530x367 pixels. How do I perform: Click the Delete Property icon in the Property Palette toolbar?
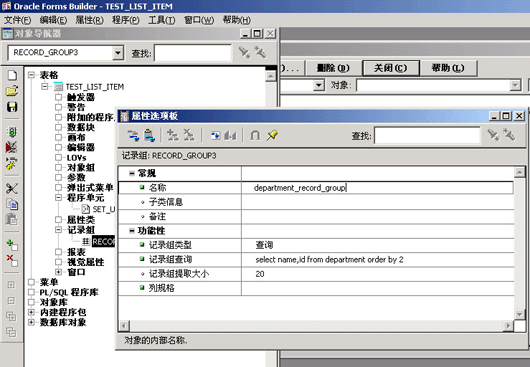coord(189,135)
